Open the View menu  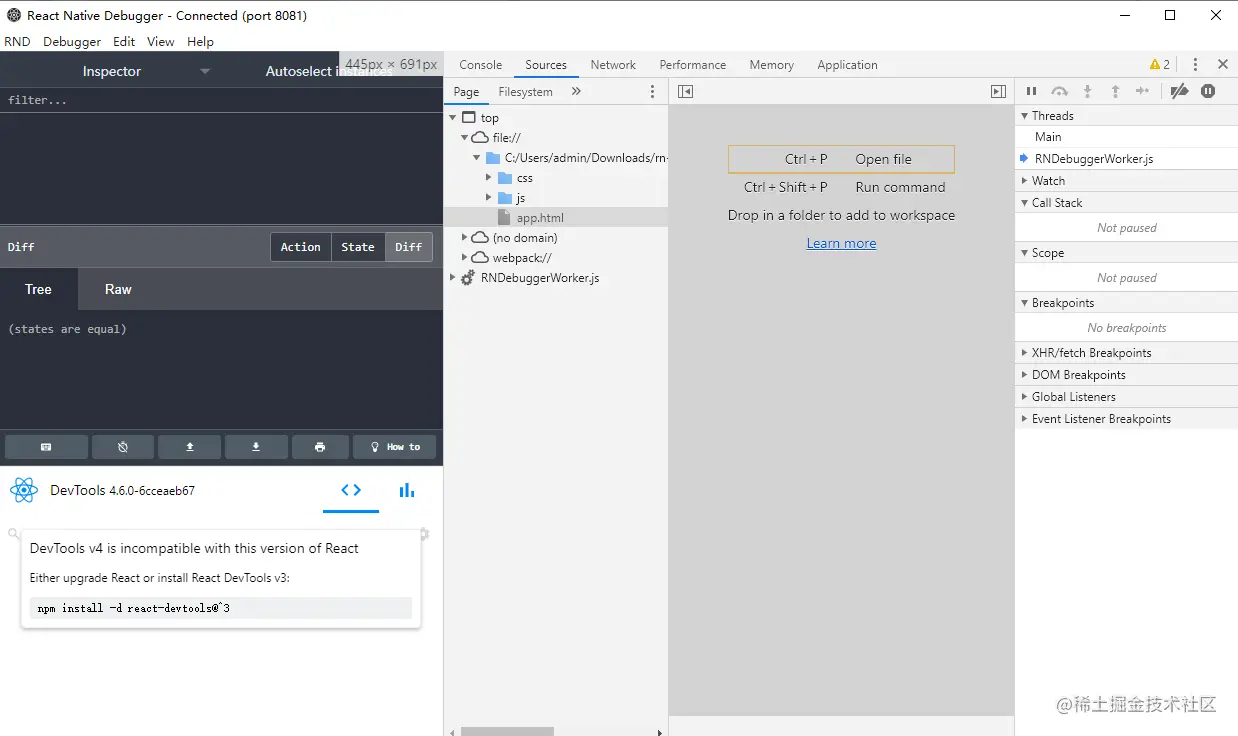point(160,42)
